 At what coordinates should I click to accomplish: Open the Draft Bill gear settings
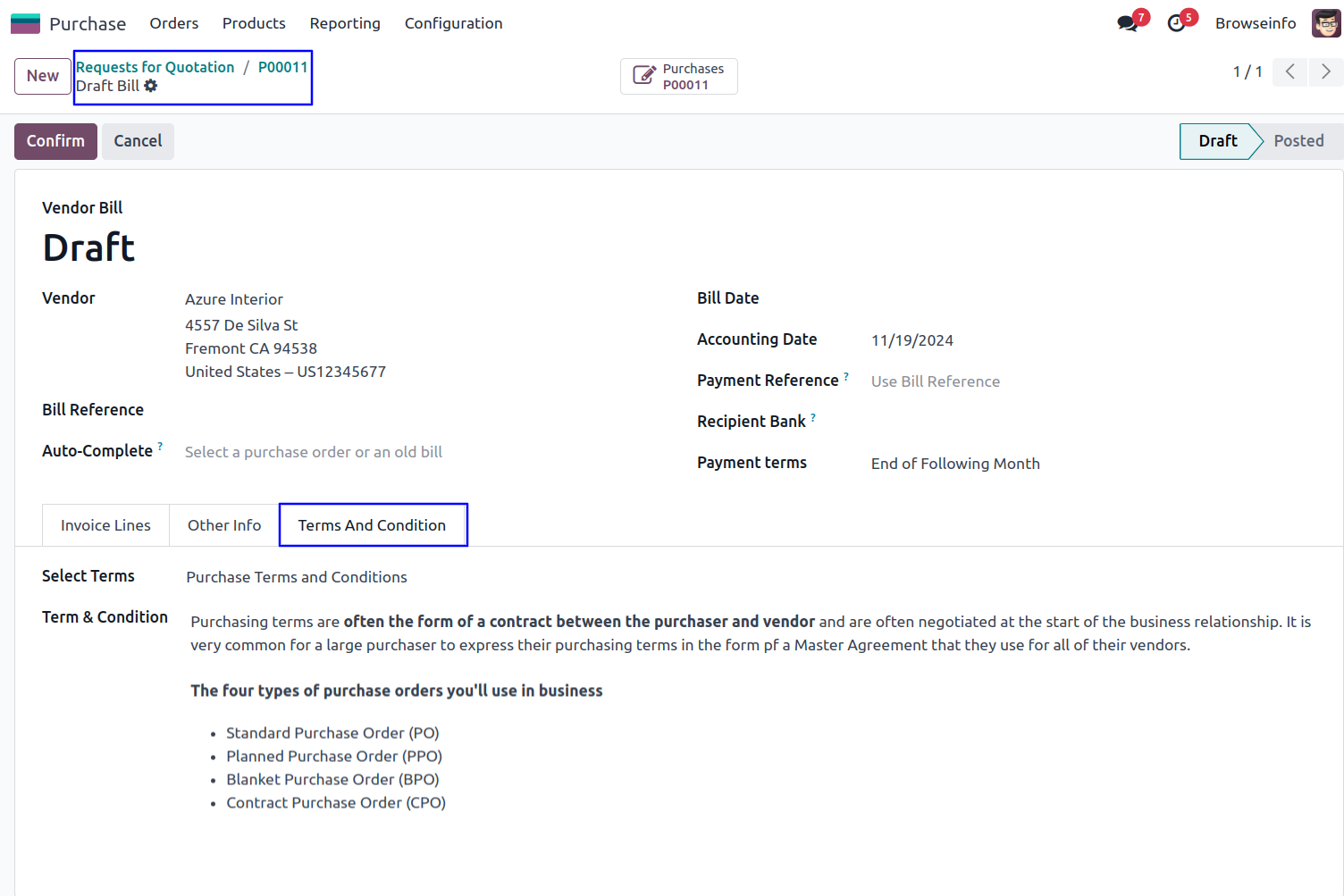coord(151,86)
